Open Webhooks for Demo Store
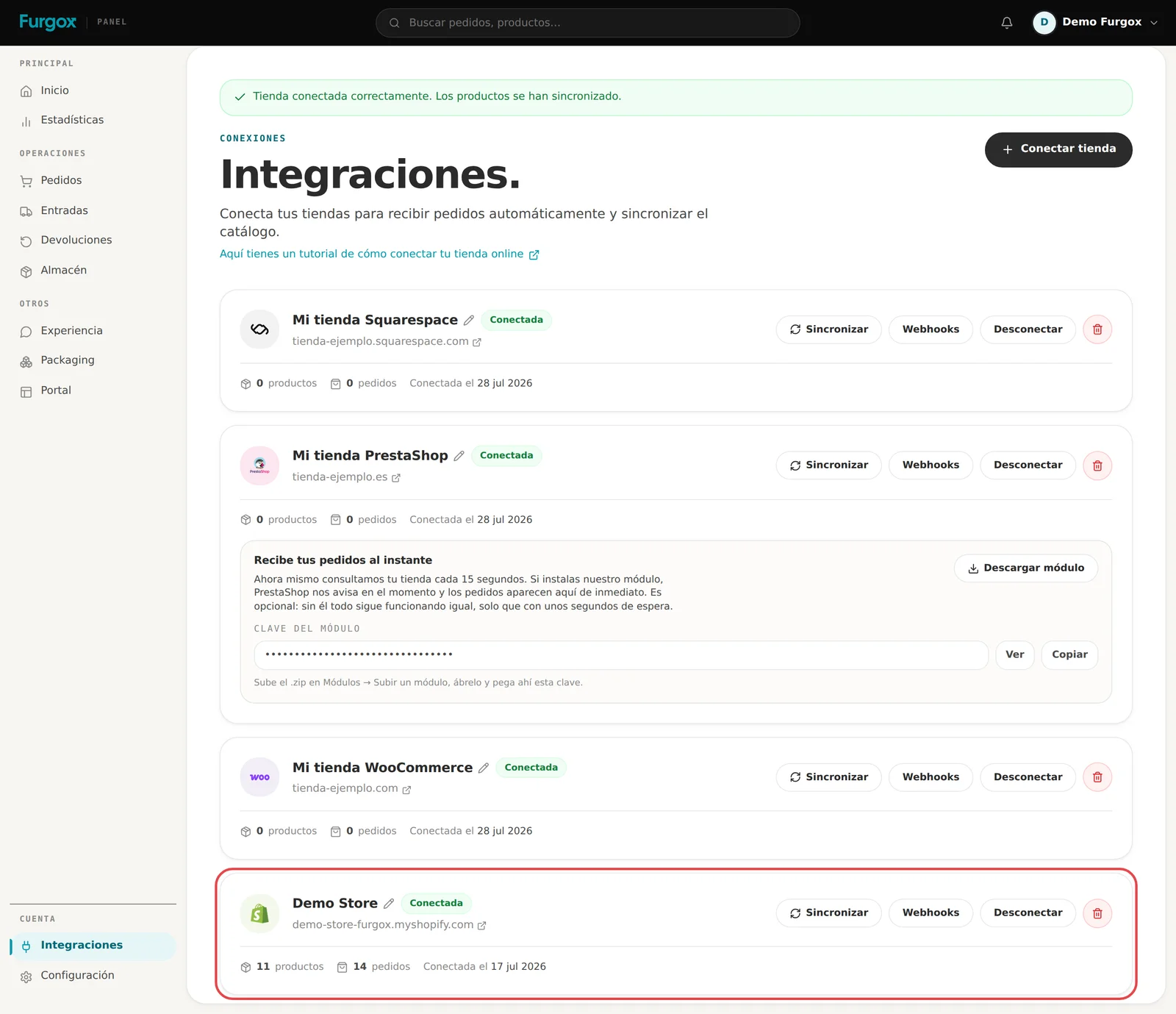Image resolution: width=1176 pixels, height=1014 pixels. tap(931, 913)
